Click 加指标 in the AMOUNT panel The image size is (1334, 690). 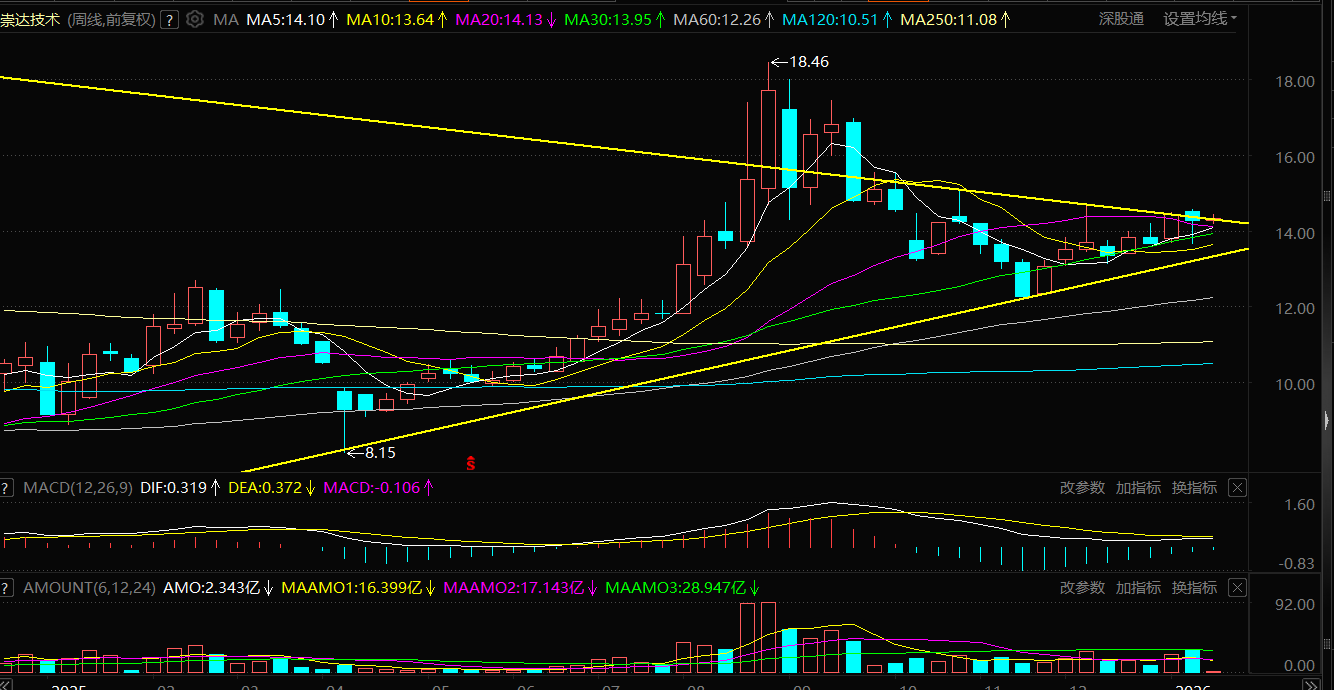[x=1138, y=588]
